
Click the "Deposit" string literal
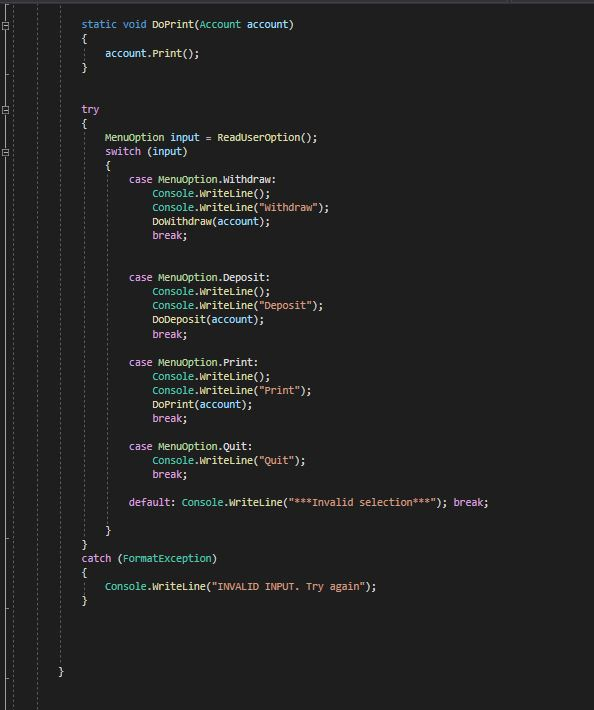click(x=285, y=306)
